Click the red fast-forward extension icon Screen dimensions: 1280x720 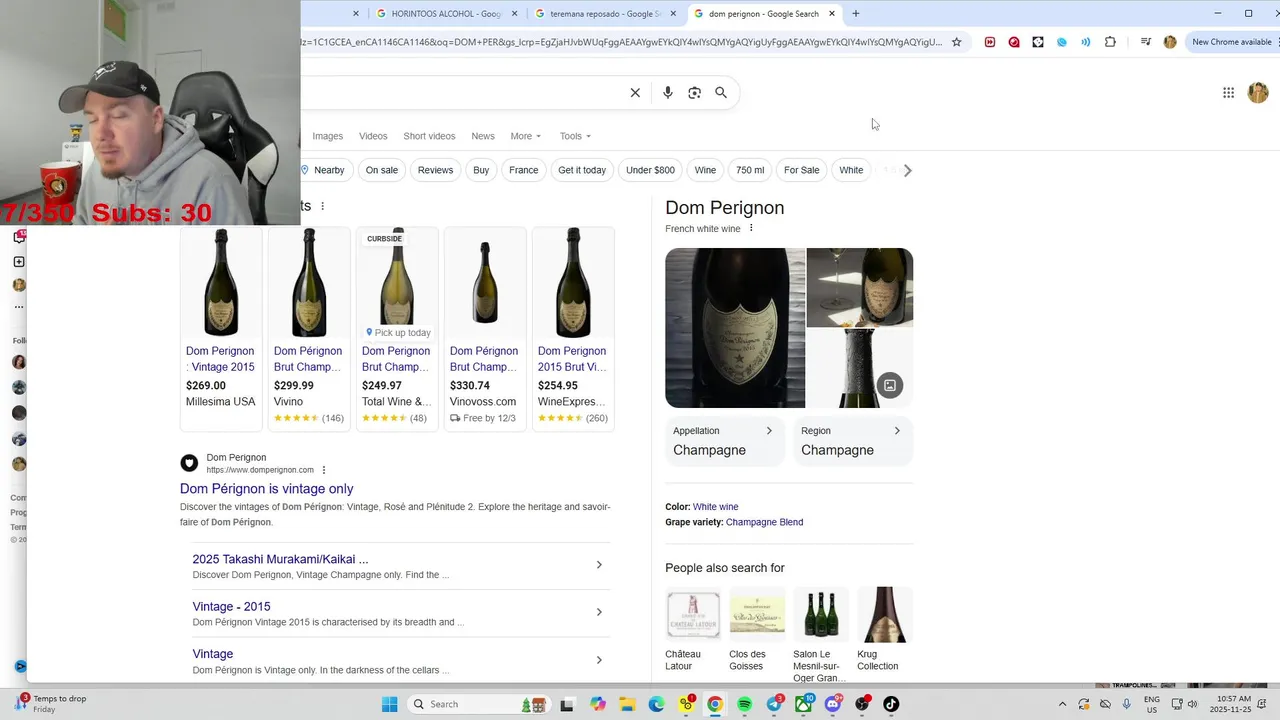pyautogui.click(x=990, y=42)
